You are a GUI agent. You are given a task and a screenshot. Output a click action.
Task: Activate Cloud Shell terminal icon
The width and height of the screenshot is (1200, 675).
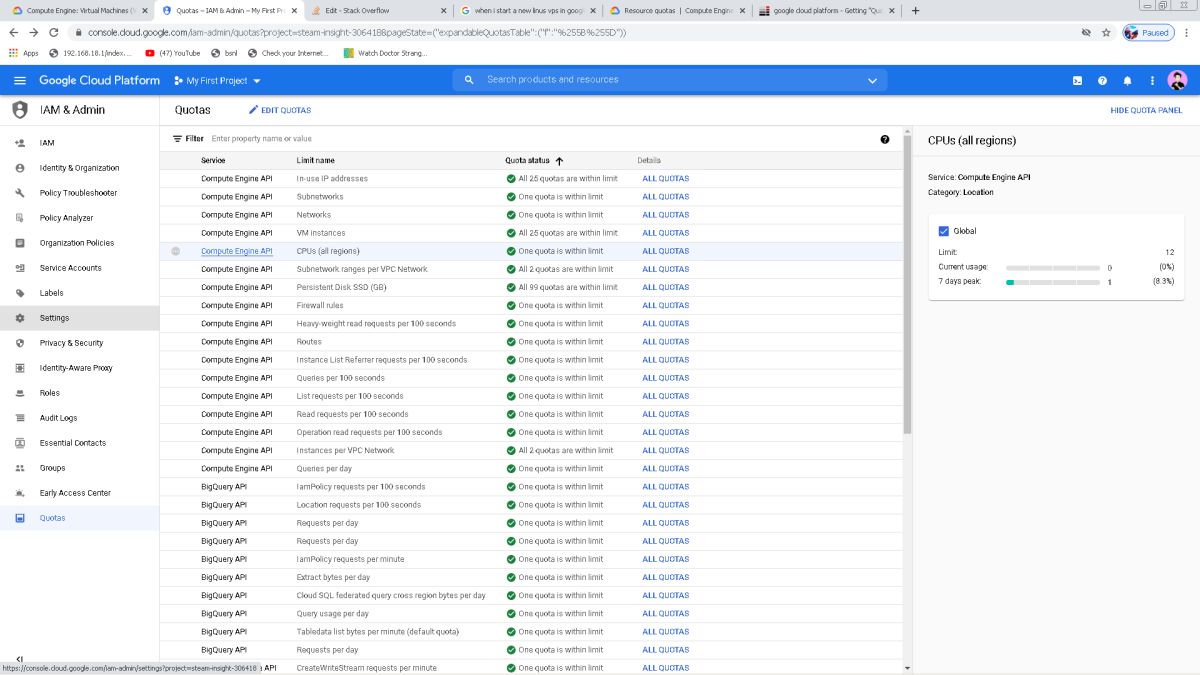point(1077,80)
